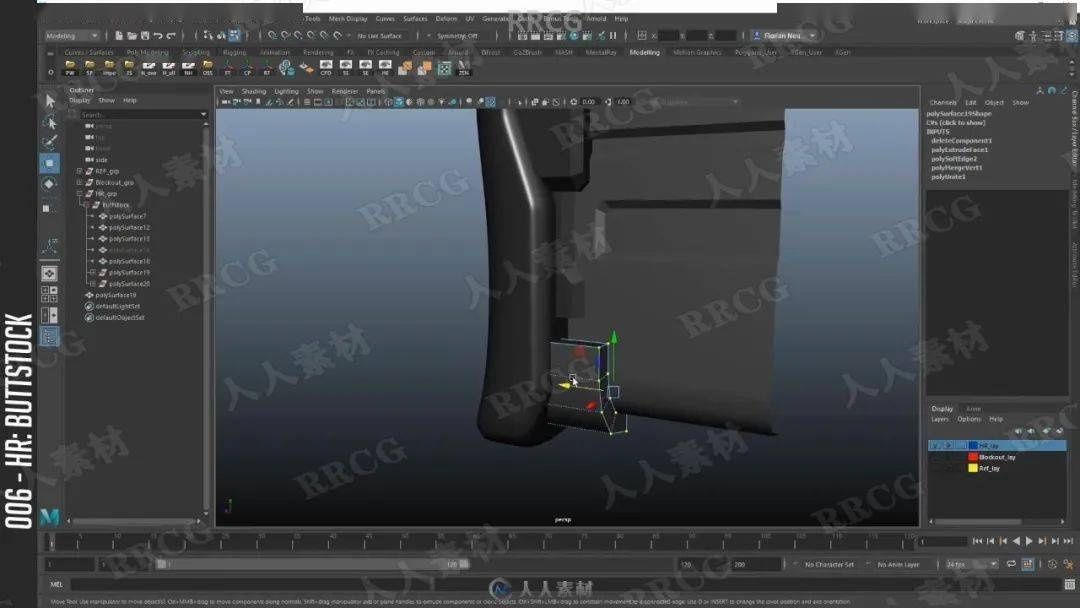Image resolution: width=1080 pixels, height=608 pixels.
Task: Click the CP shelf button
Action: click(247, 67)
